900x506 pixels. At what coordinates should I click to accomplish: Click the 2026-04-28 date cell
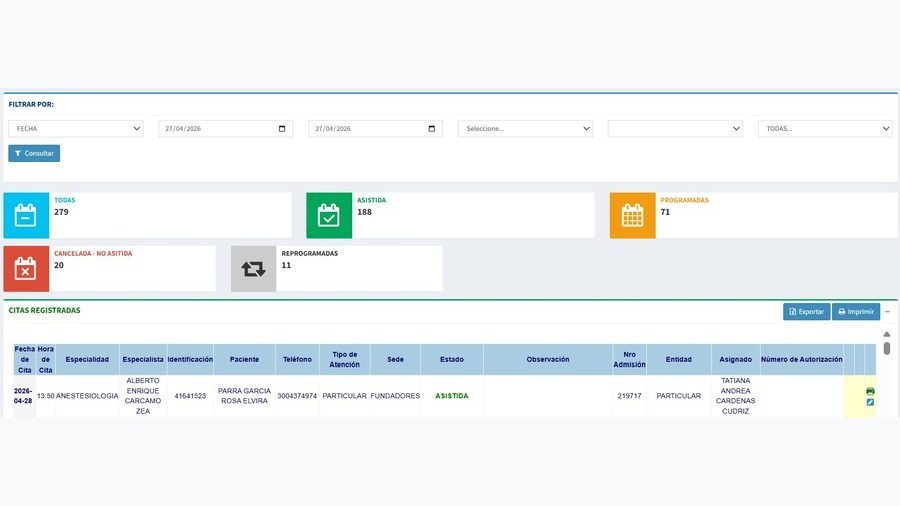[x=23, y=396]
